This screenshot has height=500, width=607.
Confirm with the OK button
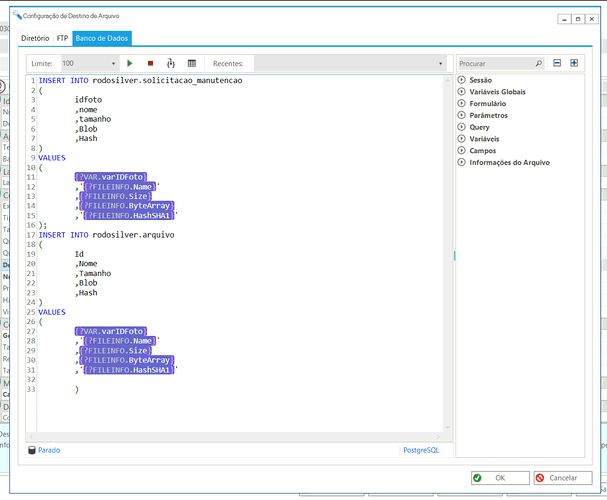tap(500, 478)
